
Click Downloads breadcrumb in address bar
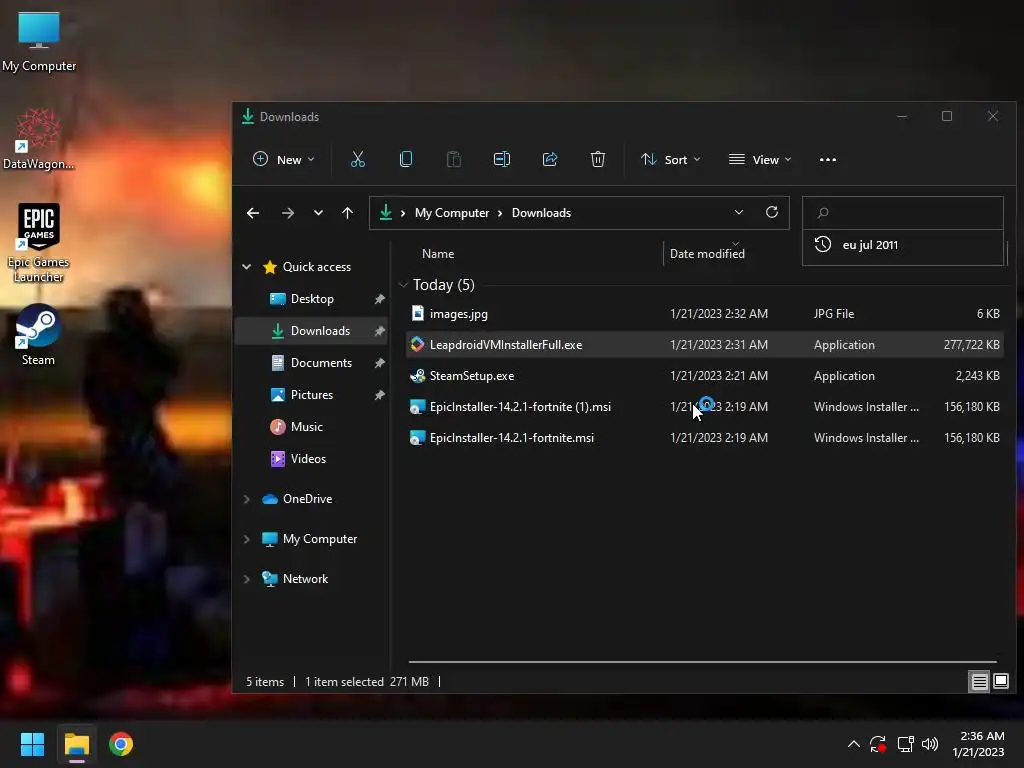pyautogui.click(x=541, y=213)
